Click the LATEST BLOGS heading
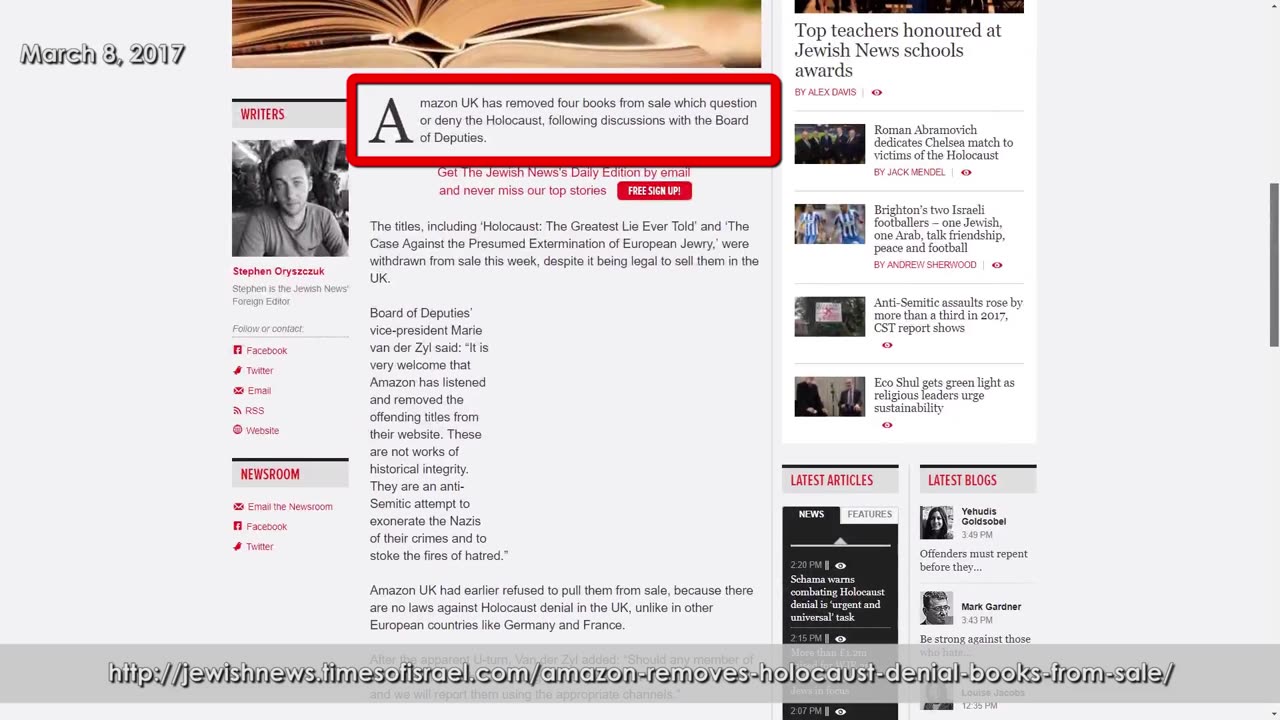 point(962,480)
